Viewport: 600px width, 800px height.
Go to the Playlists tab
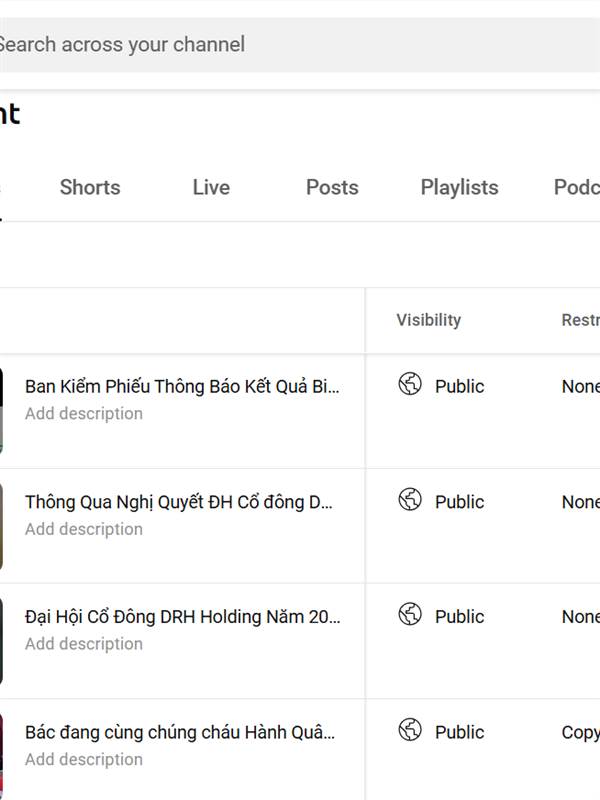pyautogui.click(x=459, y=187)
